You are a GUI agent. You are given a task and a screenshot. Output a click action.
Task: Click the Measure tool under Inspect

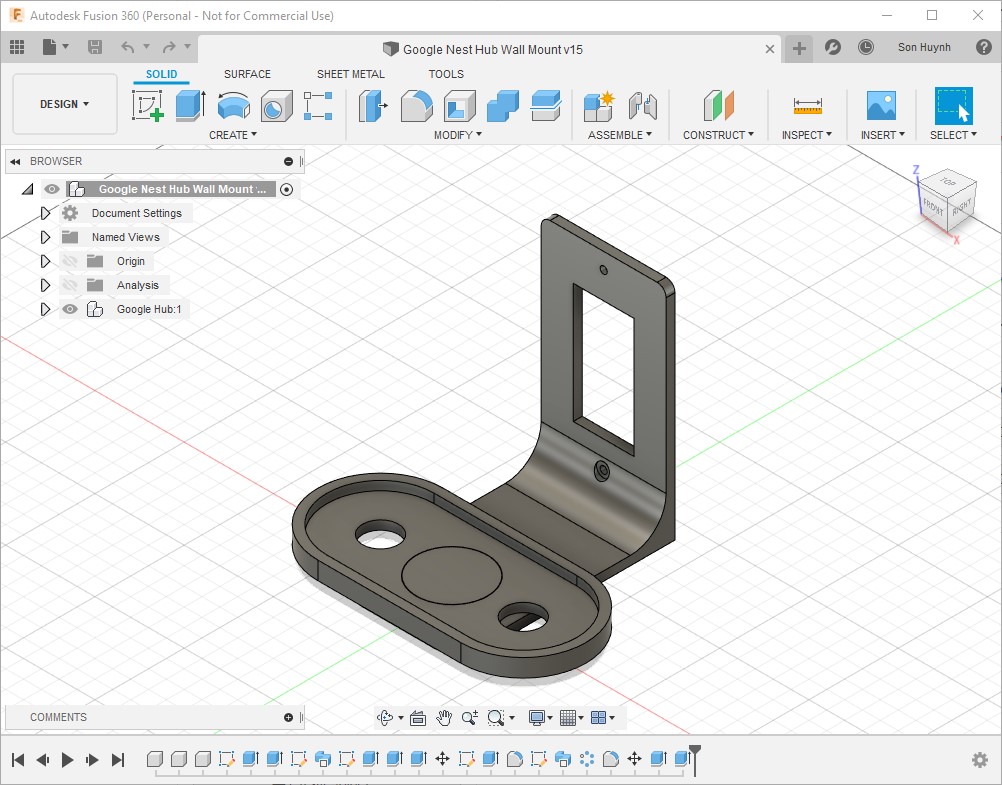coord(808,105)
